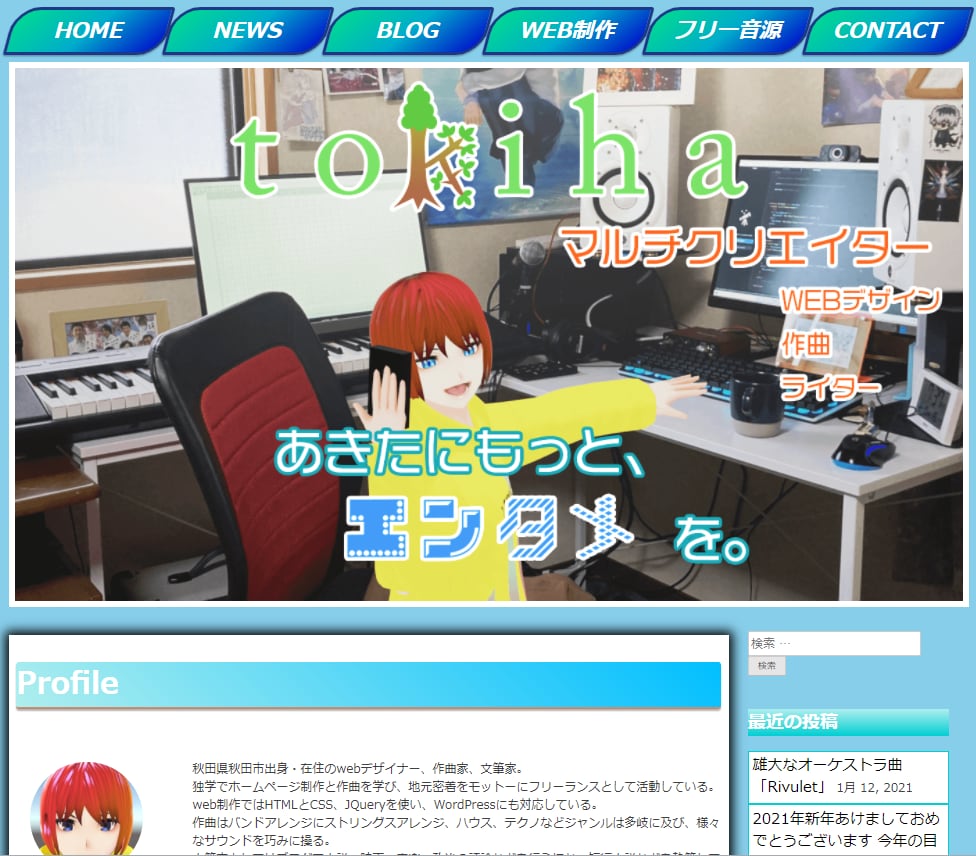Click the ライター text in banner

click(830, 387)
